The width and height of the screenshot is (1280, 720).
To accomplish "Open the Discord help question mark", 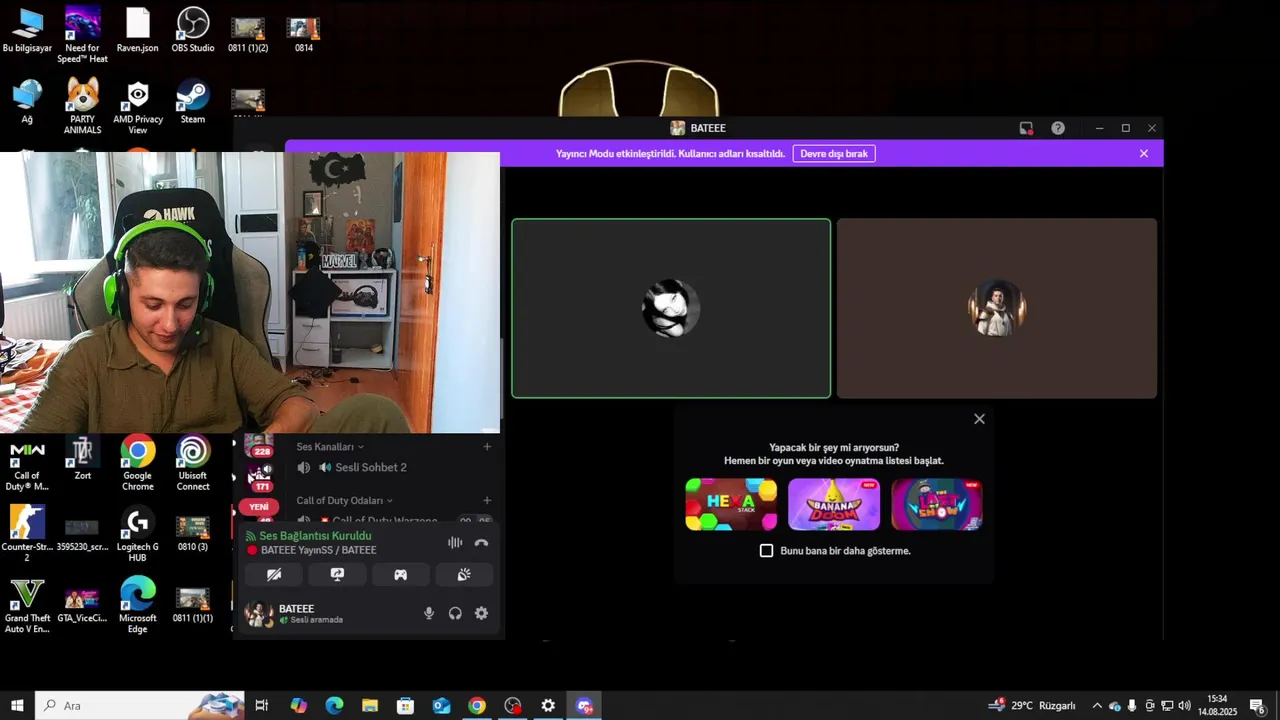I will pyautogui.click(x=1058, y=128).
